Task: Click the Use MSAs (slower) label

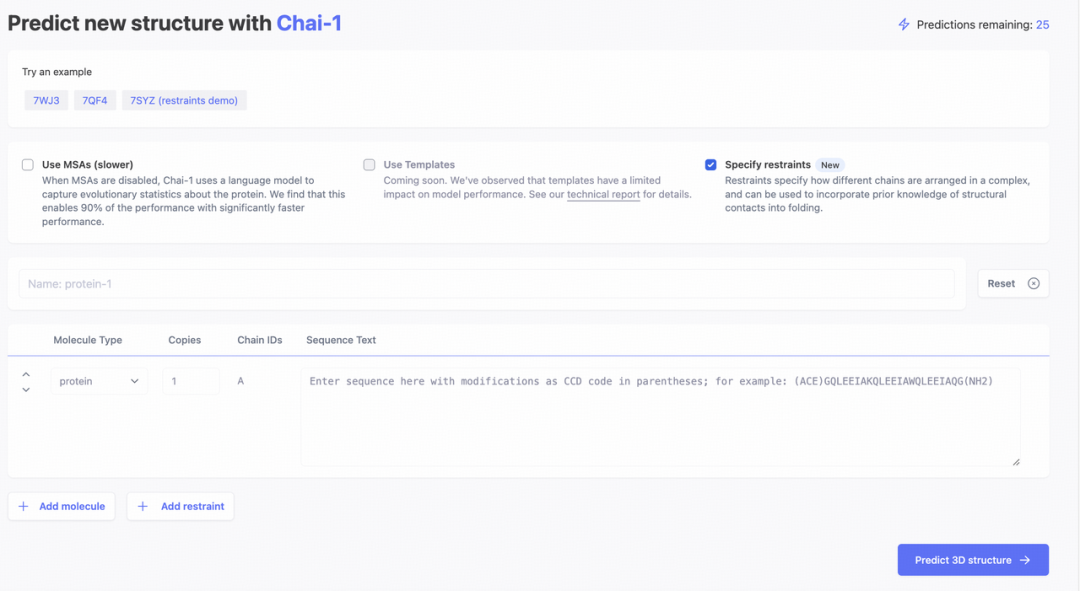Action: pos(87,165)
